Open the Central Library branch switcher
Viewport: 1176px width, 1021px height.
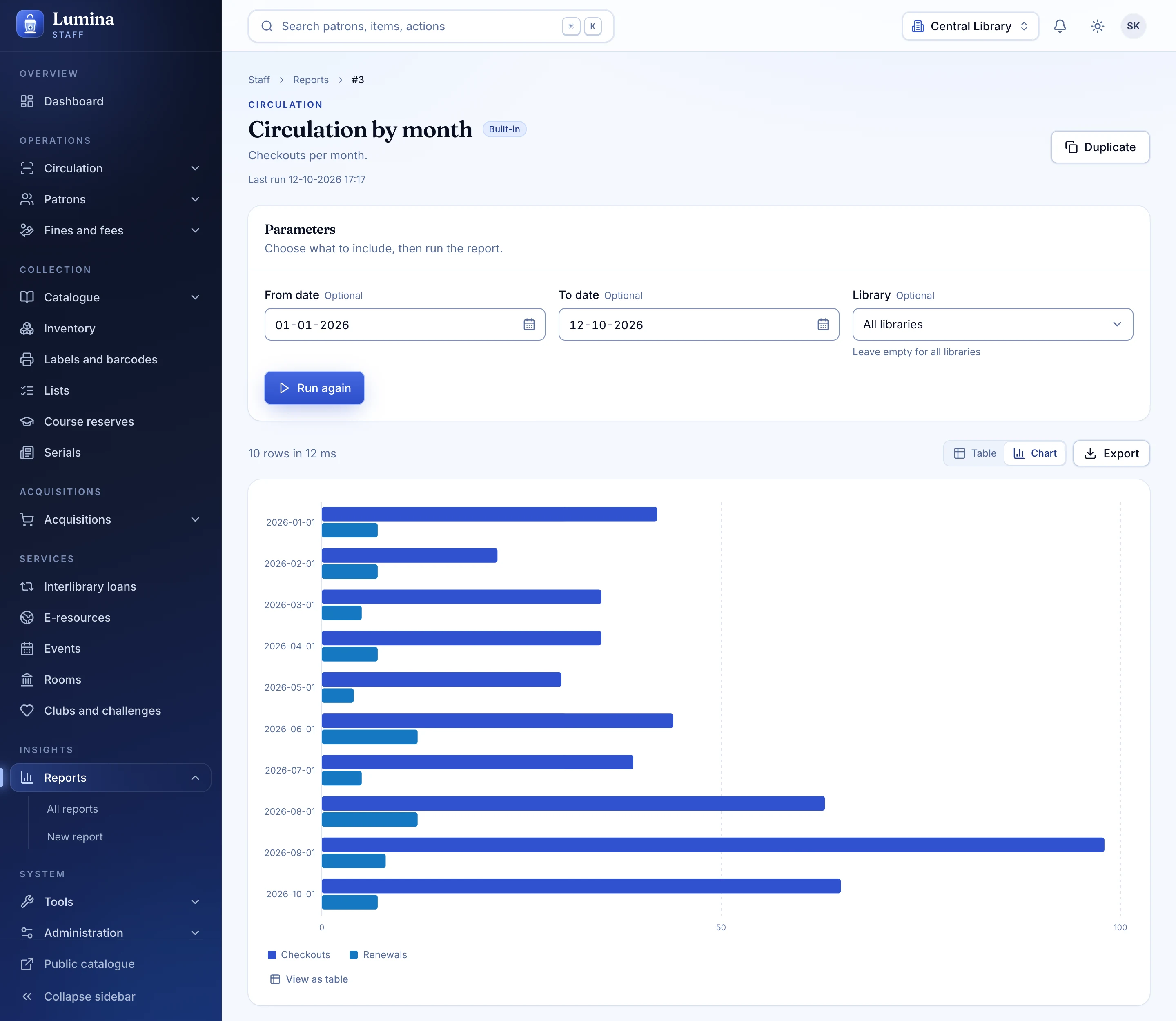tap(970, 26)
